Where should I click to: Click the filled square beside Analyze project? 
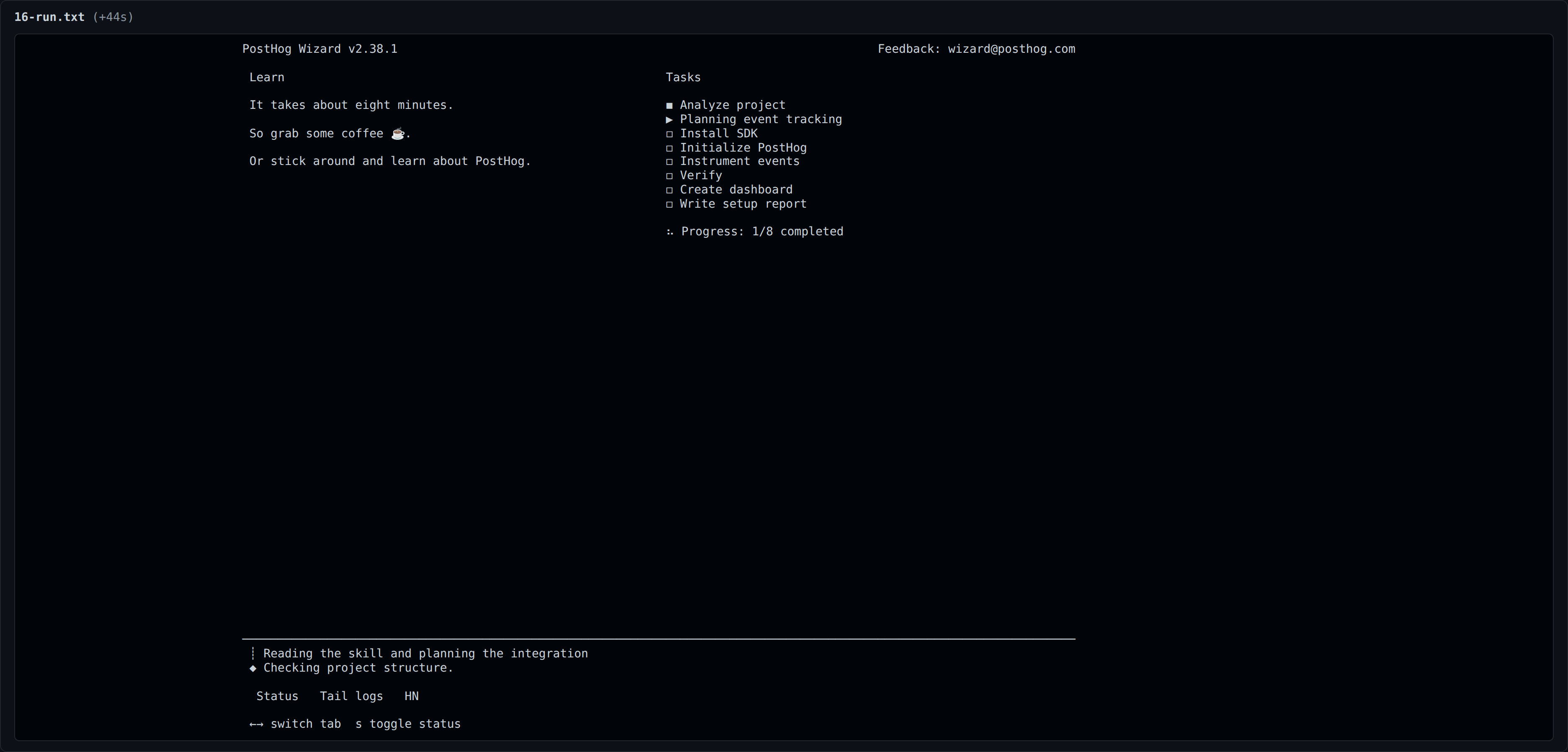point(670,105)
